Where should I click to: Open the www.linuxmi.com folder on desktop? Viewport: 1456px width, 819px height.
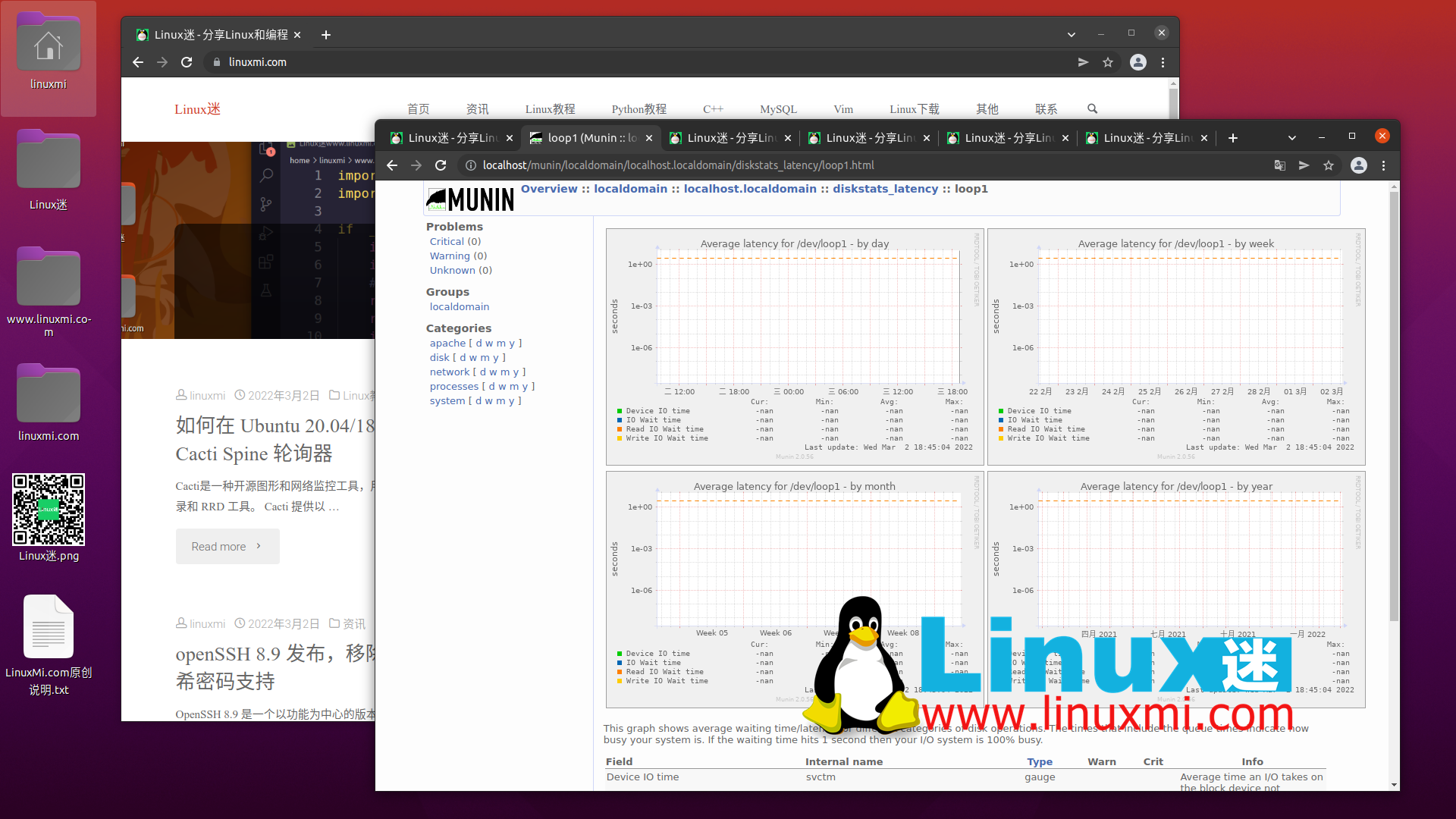[x=49, y=291]
